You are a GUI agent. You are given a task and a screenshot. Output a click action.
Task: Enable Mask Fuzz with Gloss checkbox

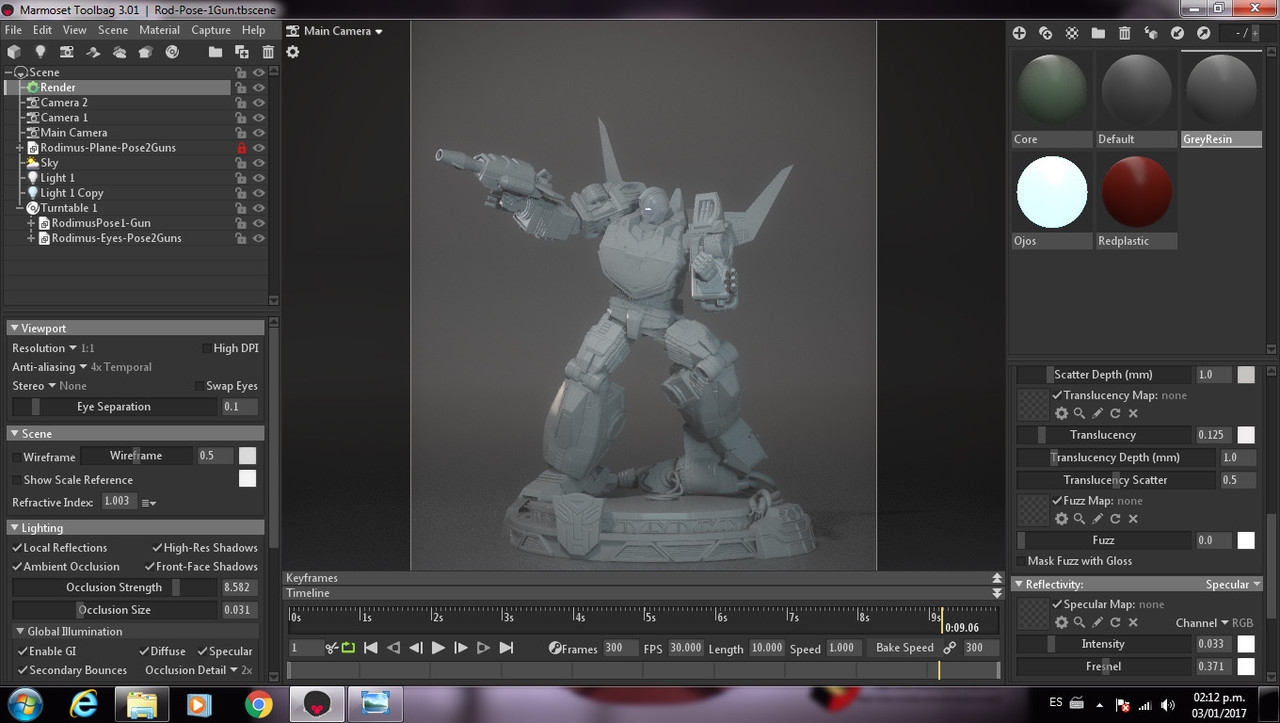pos(1020,561)
